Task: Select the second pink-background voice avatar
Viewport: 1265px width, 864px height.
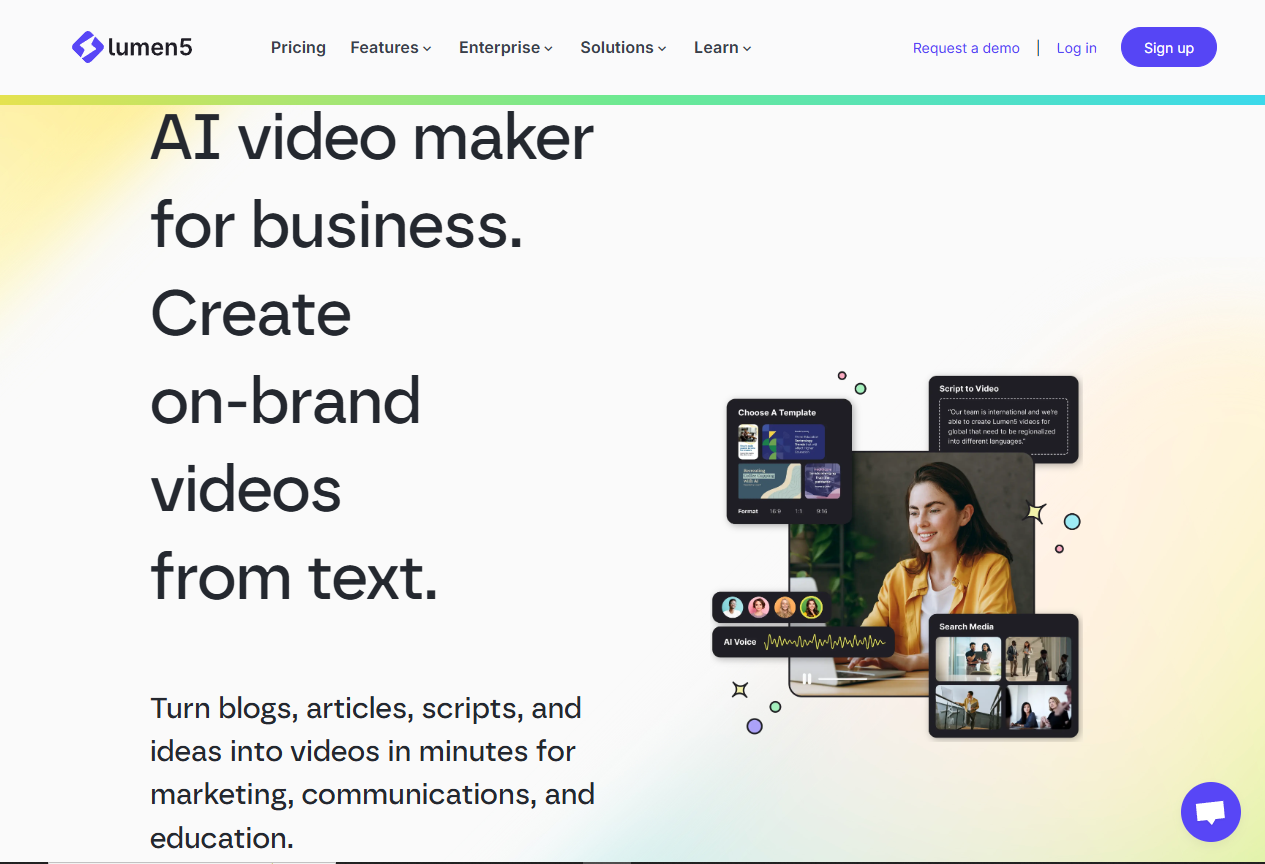Action: [759, 607]
